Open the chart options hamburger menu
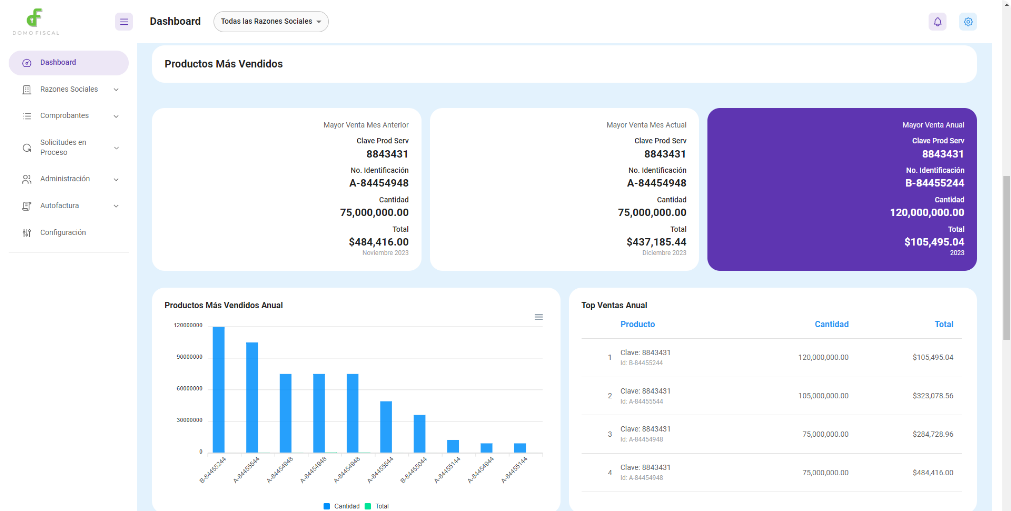The height and width of the screenshot is (511, 1011). coord(539,317)
